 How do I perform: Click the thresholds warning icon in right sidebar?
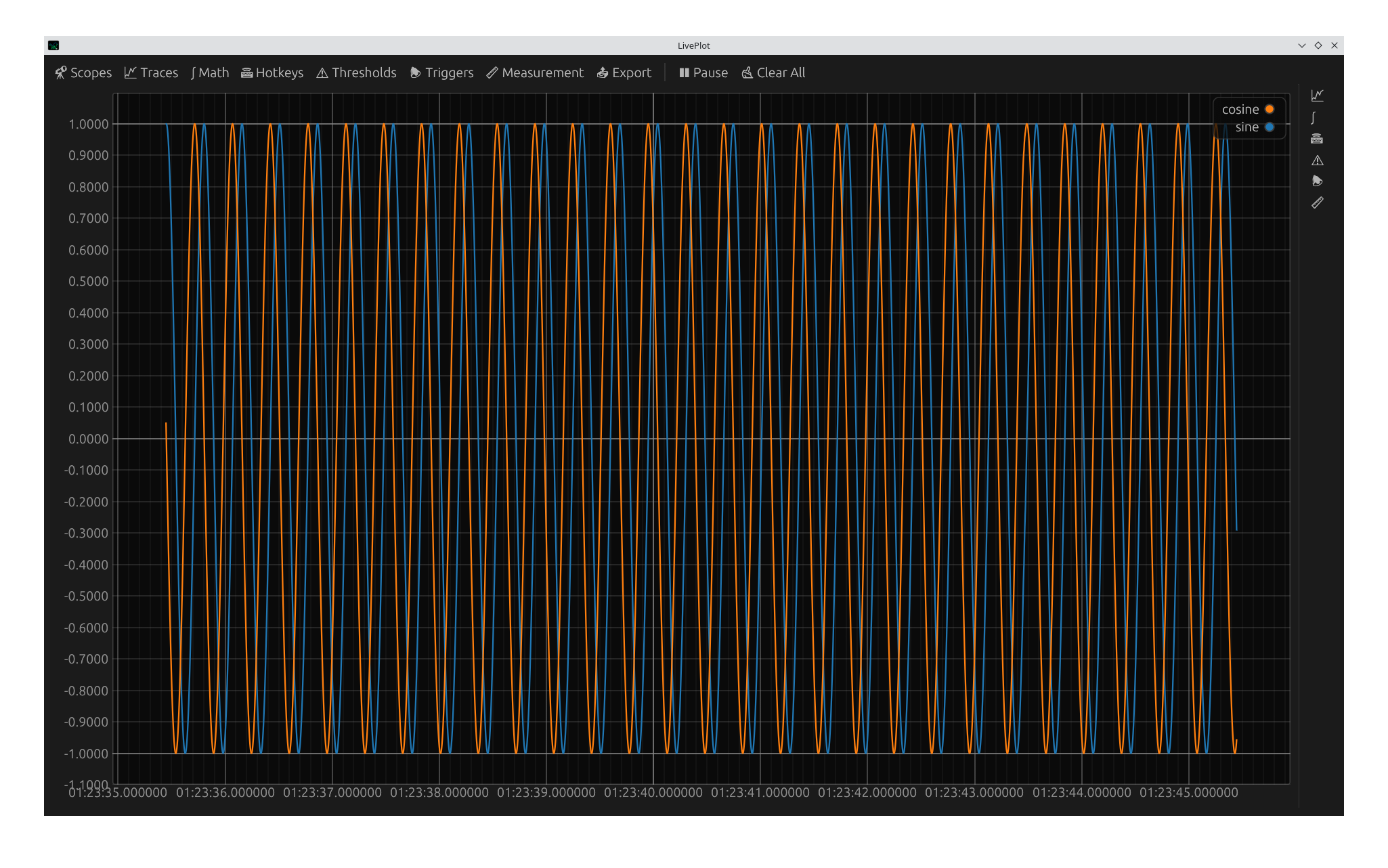(x=1317, y=160)
